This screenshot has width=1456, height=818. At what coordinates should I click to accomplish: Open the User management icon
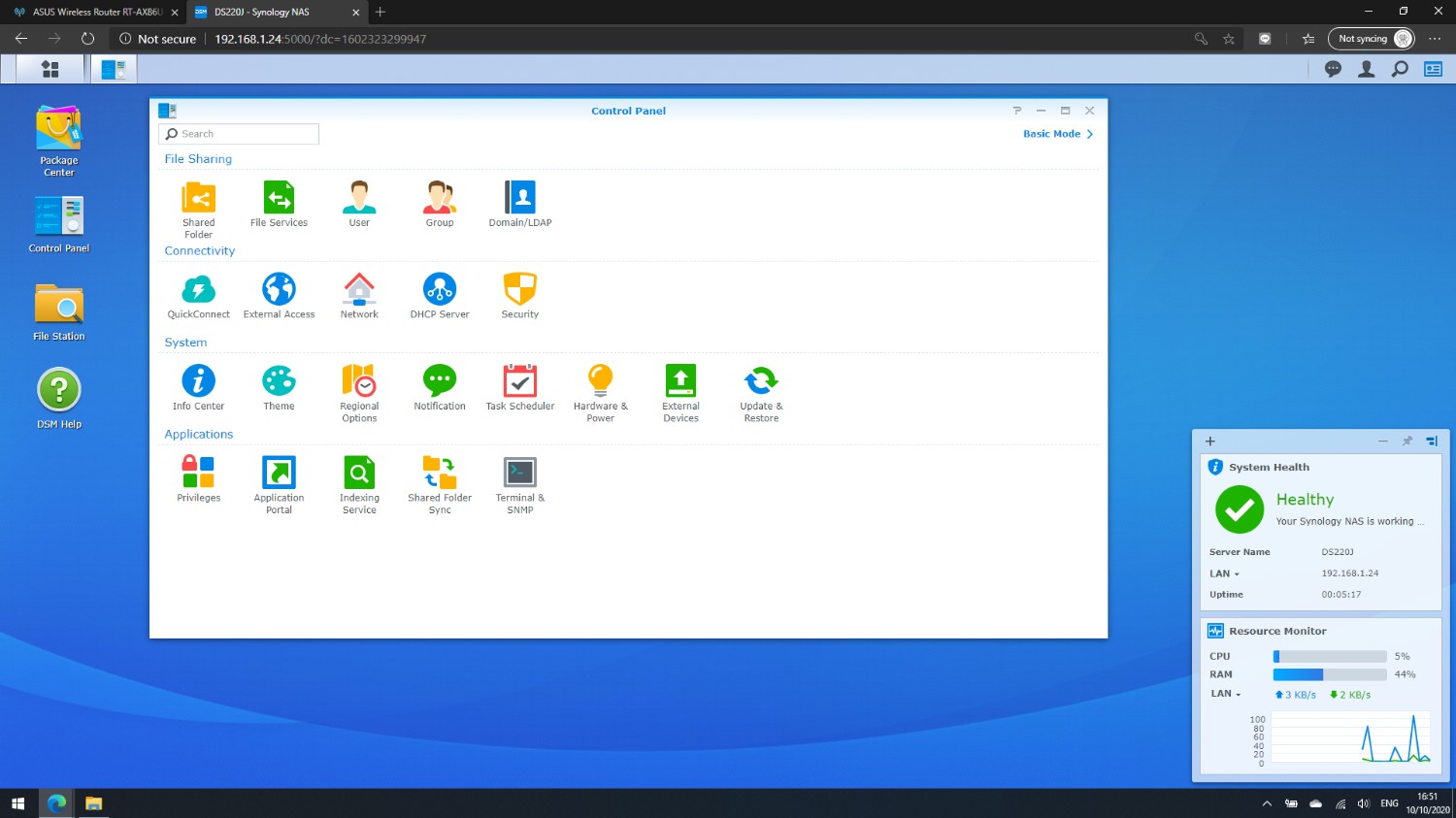pos(359,204)
